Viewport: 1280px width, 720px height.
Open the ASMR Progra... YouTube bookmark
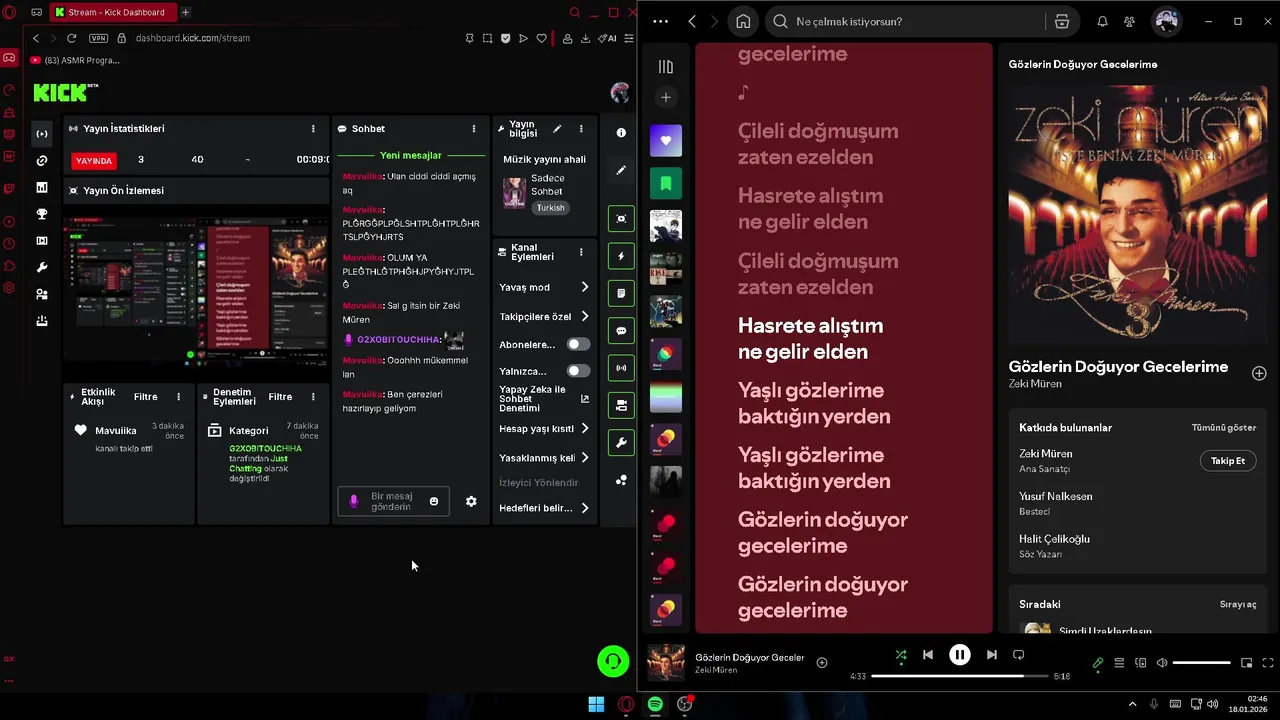(x=75, y=60)
